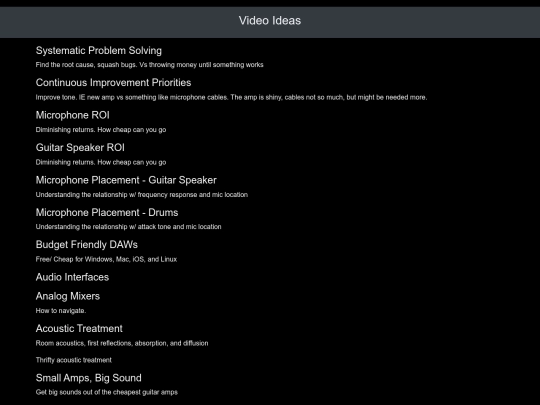
Task: Open Microphone Placement - Drums item
Action: click(x=107, y=212)
